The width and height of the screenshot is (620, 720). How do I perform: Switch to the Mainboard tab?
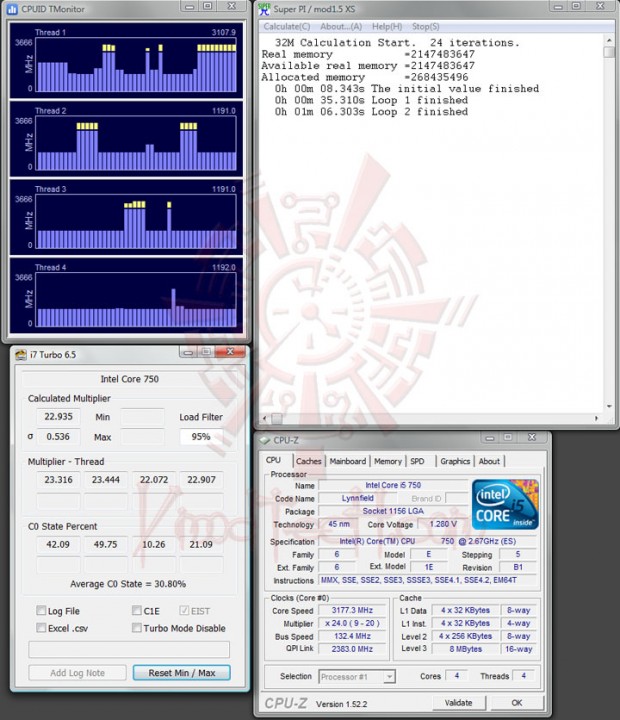coord(348,461)
